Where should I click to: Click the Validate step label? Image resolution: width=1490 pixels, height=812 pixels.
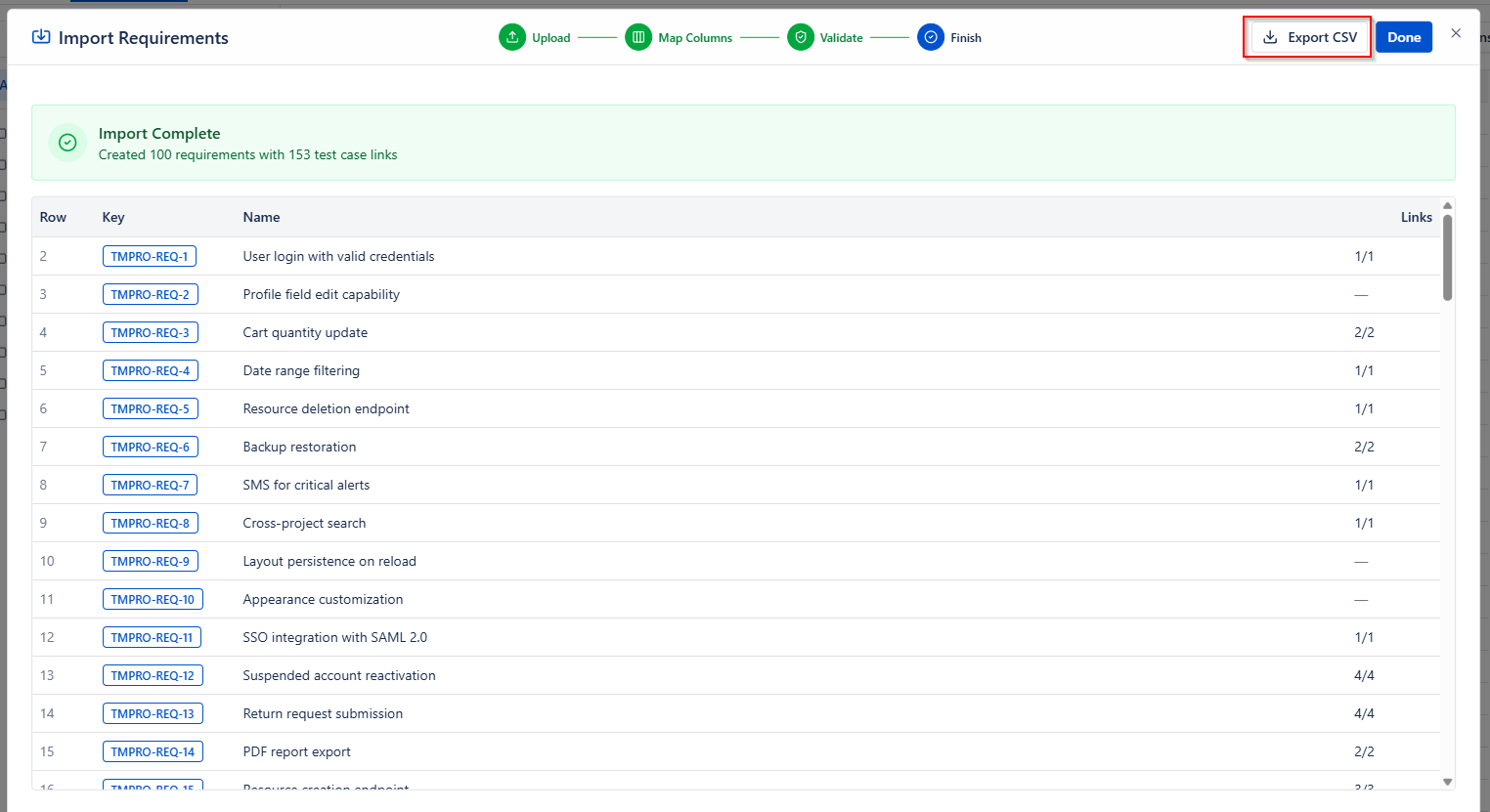[x=841, y=38]
